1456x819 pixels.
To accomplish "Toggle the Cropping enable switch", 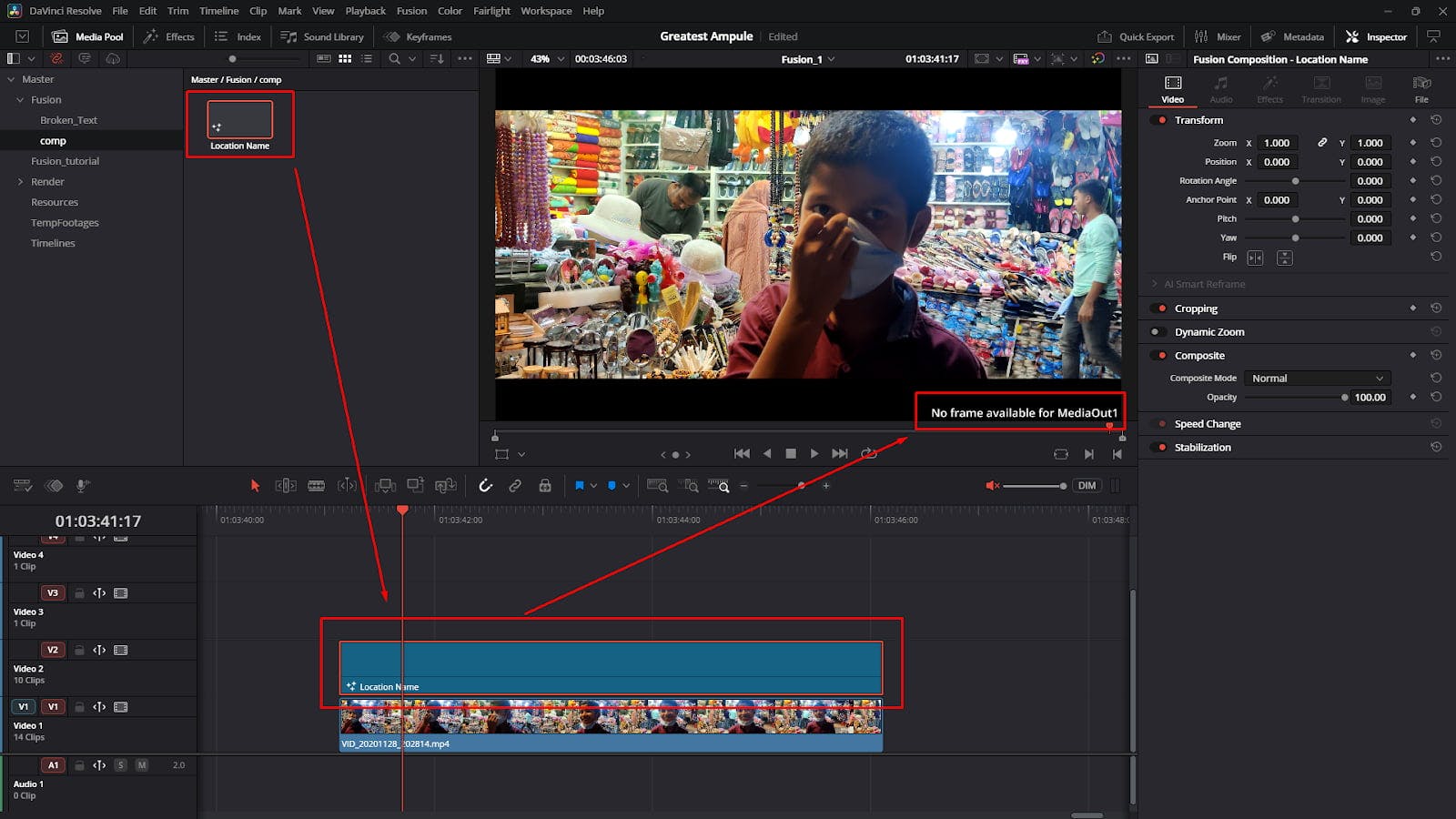I will [1159, 308].
